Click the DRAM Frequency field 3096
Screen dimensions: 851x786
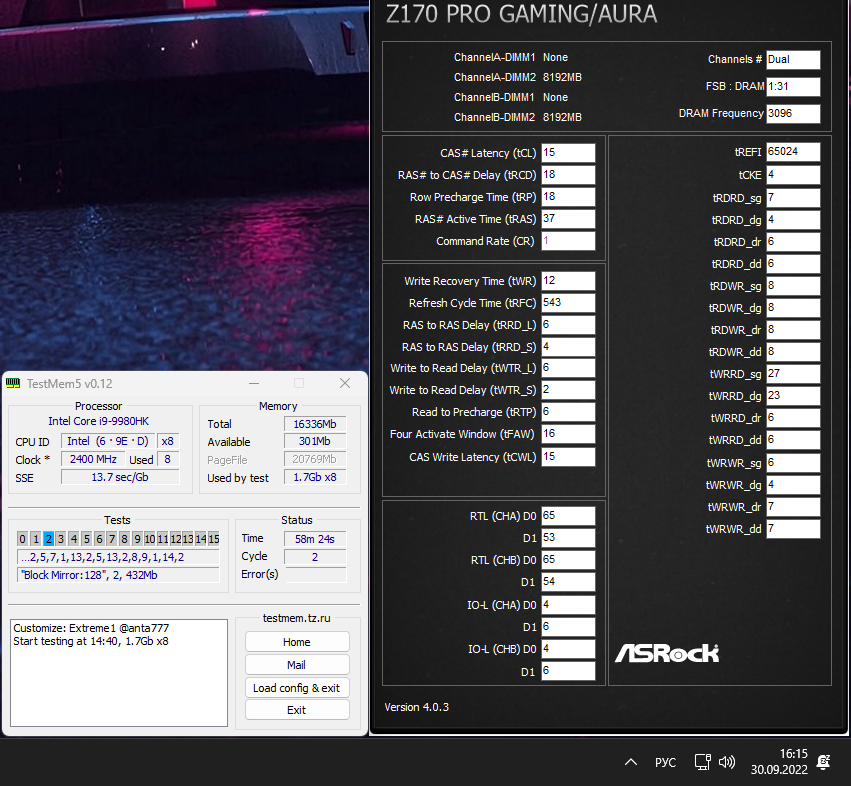[793, 113]
